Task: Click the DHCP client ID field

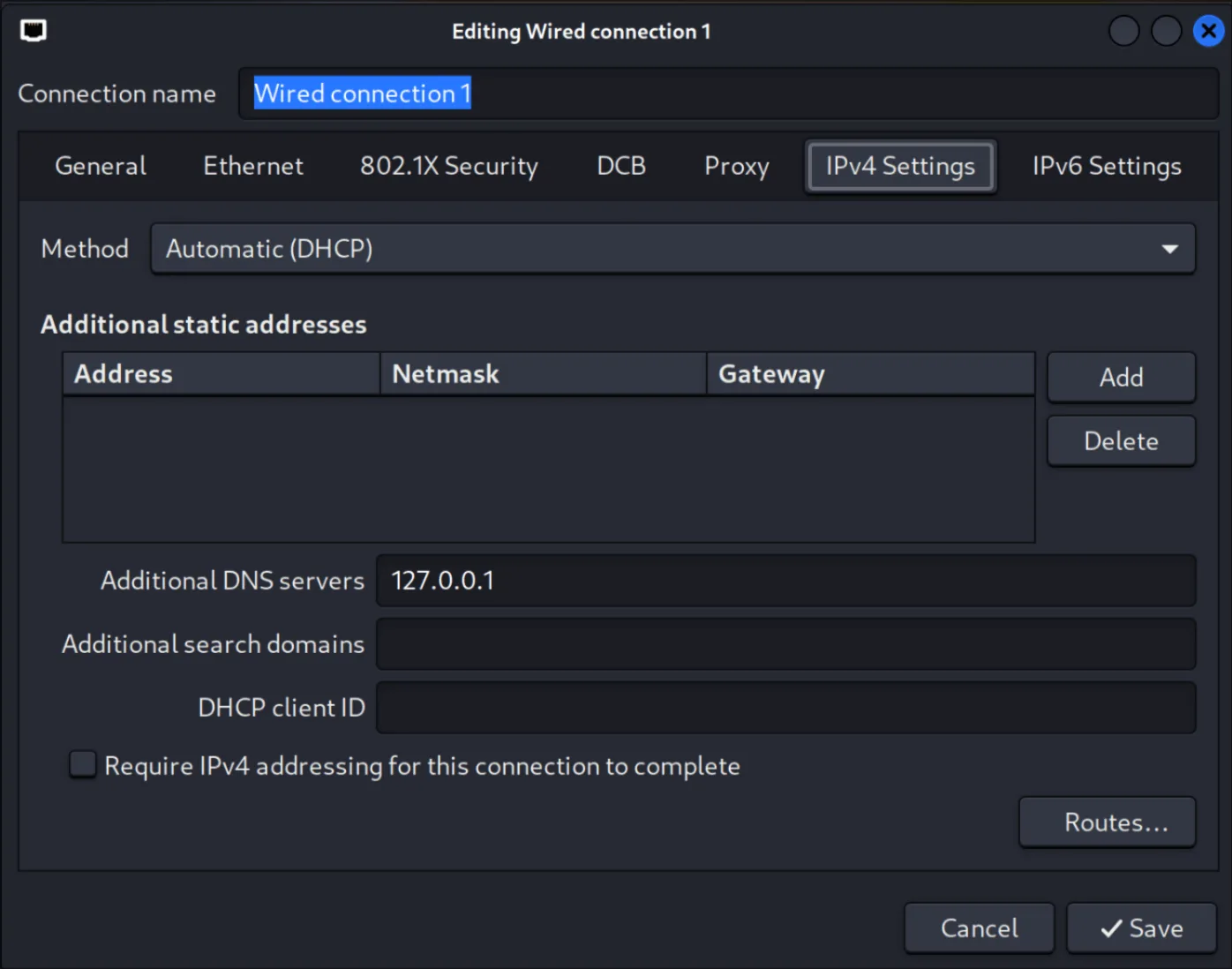Action: [786, 707]
